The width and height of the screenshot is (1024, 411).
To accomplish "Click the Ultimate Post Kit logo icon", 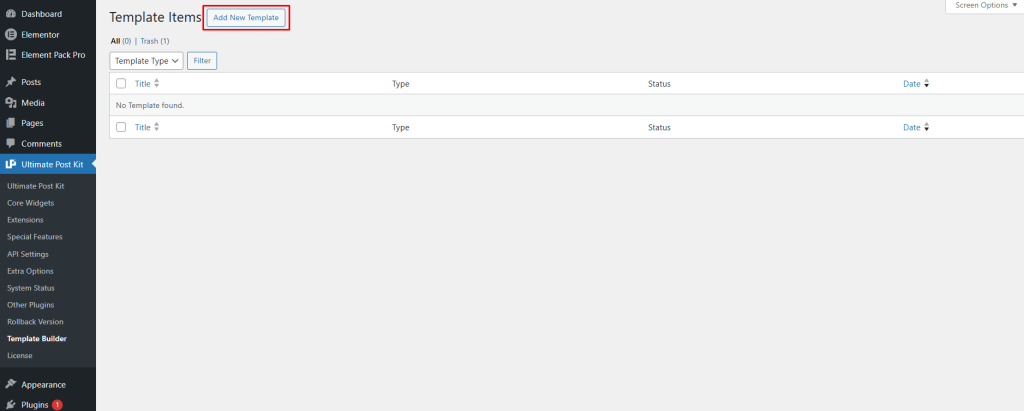I will coord(10,164).
